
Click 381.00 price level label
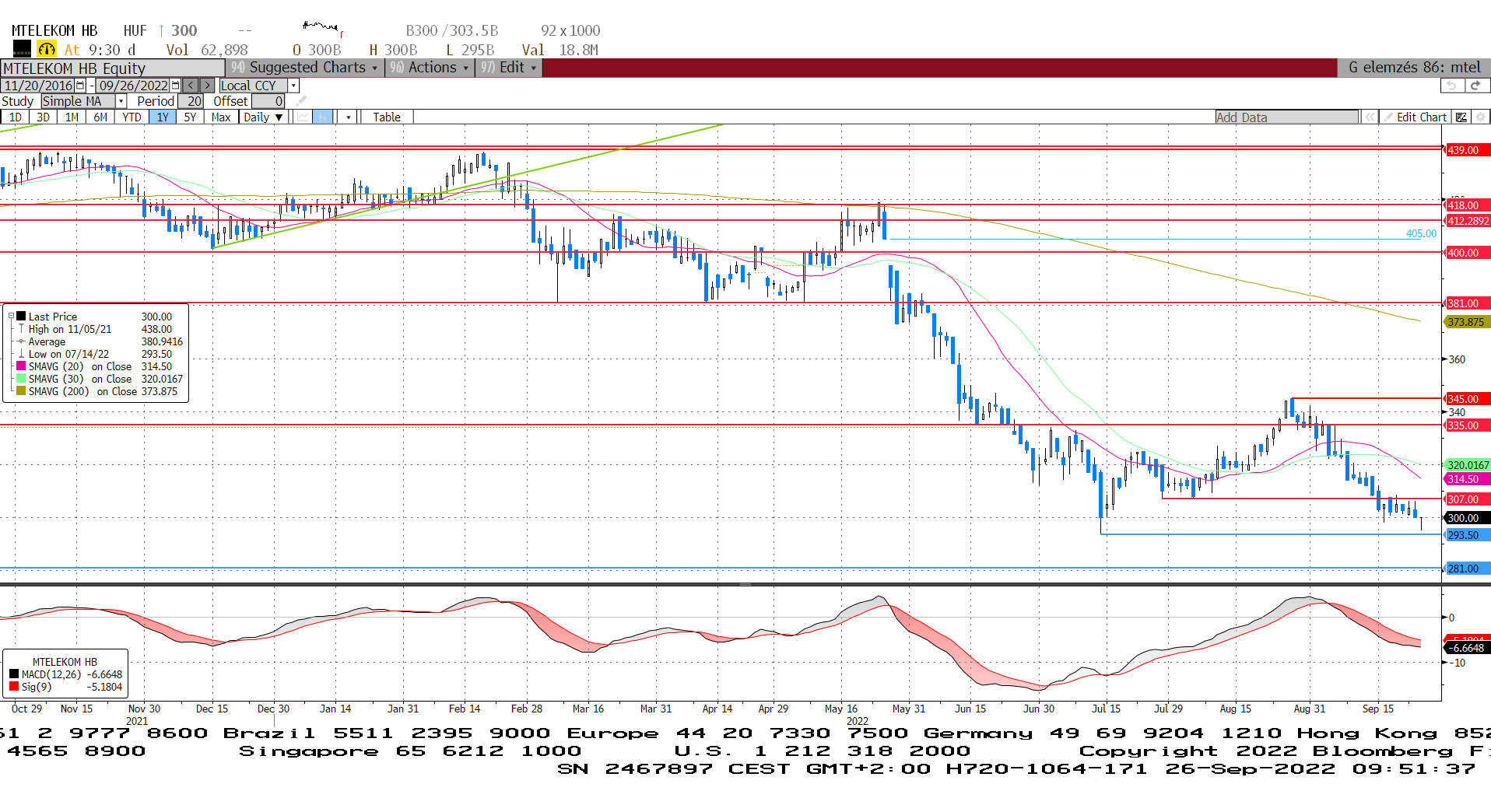coord(1467,303)
